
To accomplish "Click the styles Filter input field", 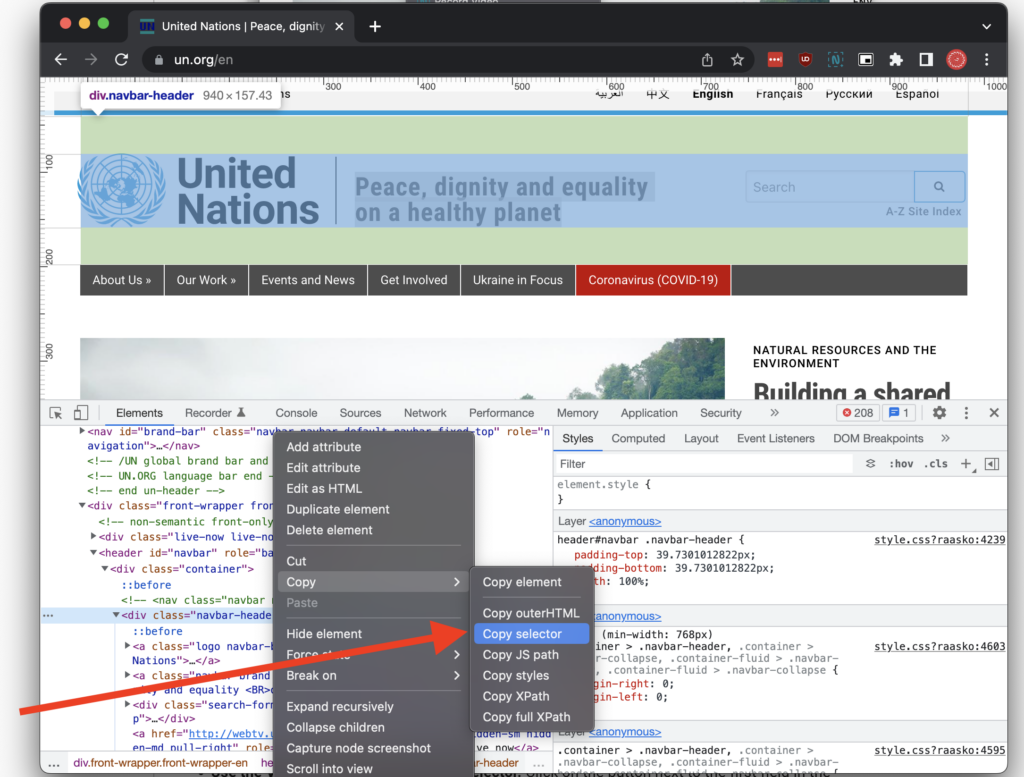I will click(x=700, y=463).
